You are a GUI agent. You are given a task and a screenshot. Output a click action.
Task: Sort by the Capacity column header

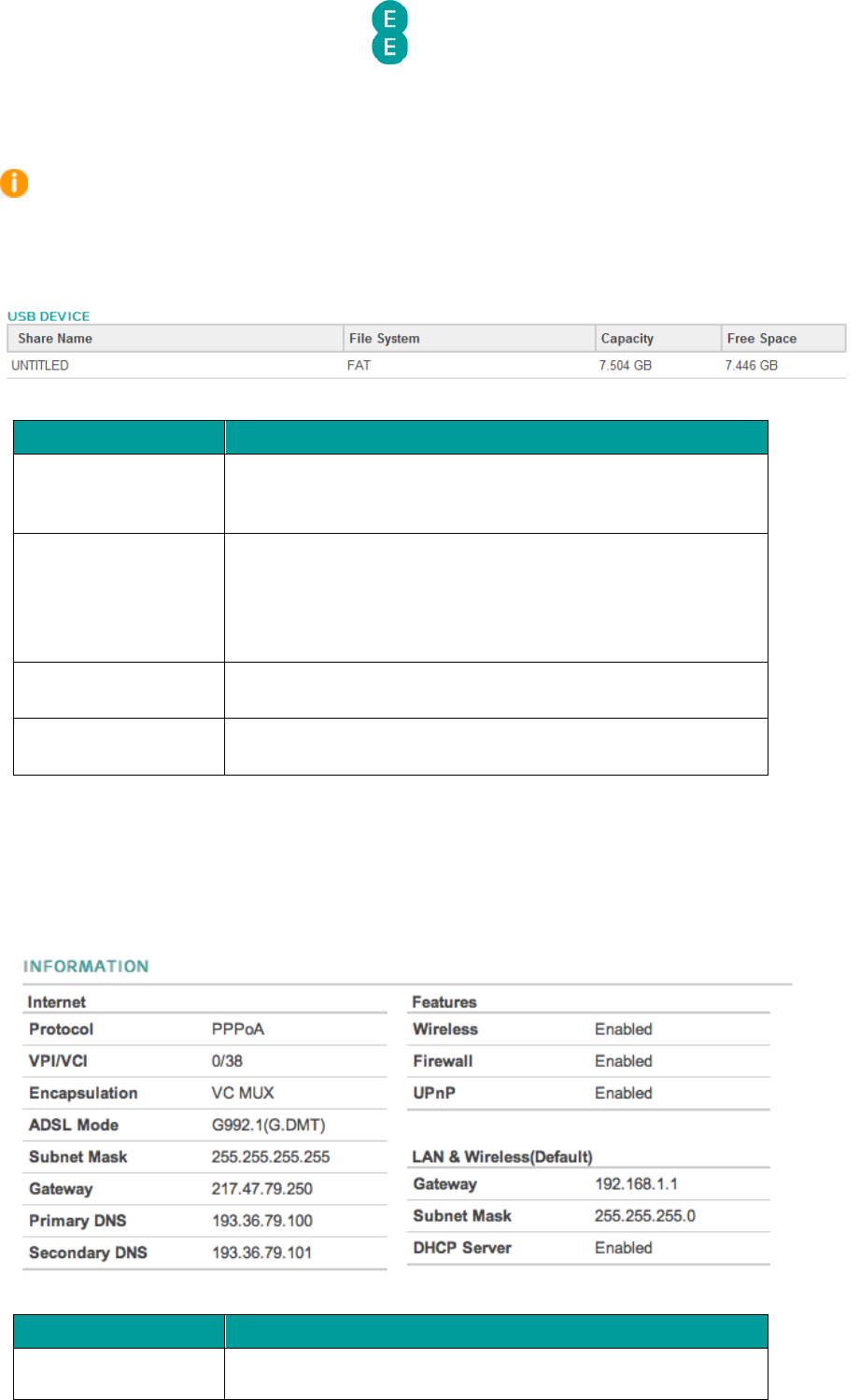[x=627, y=339]
